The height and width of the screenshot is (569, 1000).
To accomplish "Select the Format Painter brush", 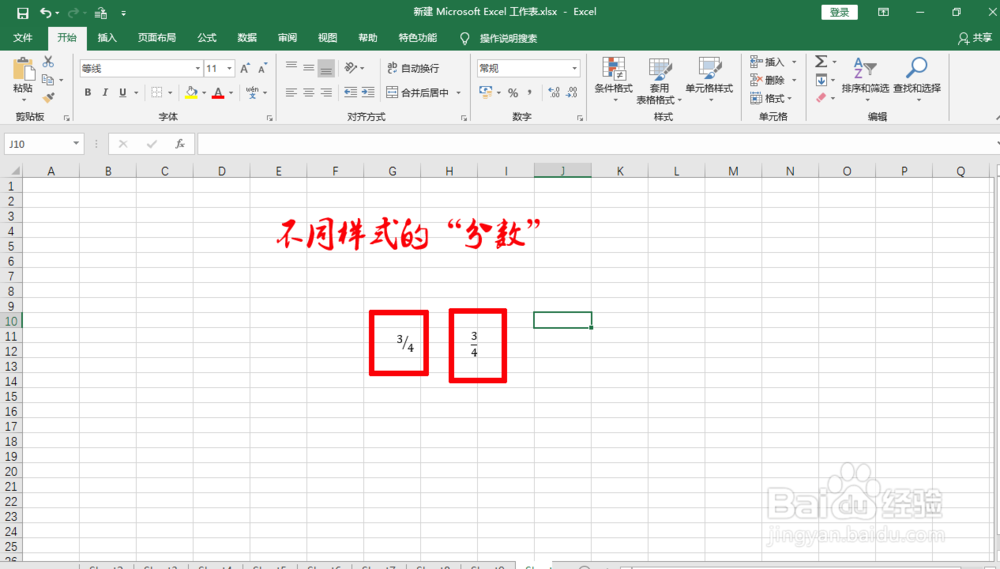I will pyautogui.click(x=48, y=98).
